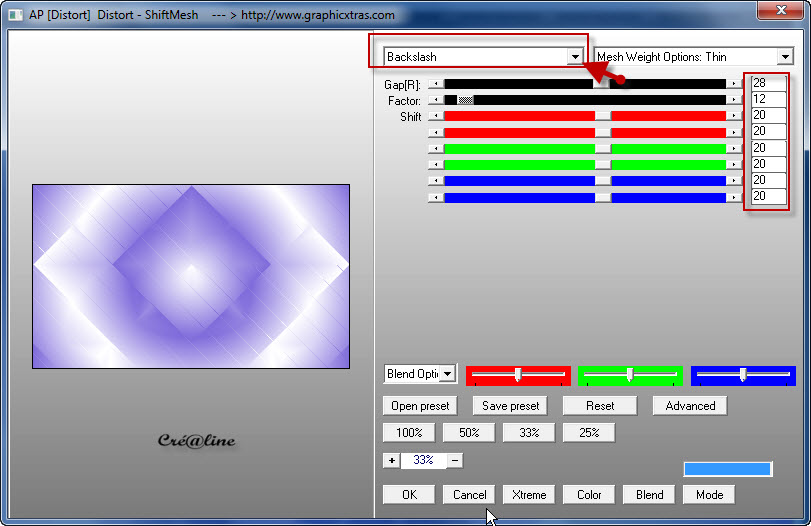Viewport: 811px width, 526px height.
Task: Click right arrow of first green Shift slider
Action: (x=735, y=148)
